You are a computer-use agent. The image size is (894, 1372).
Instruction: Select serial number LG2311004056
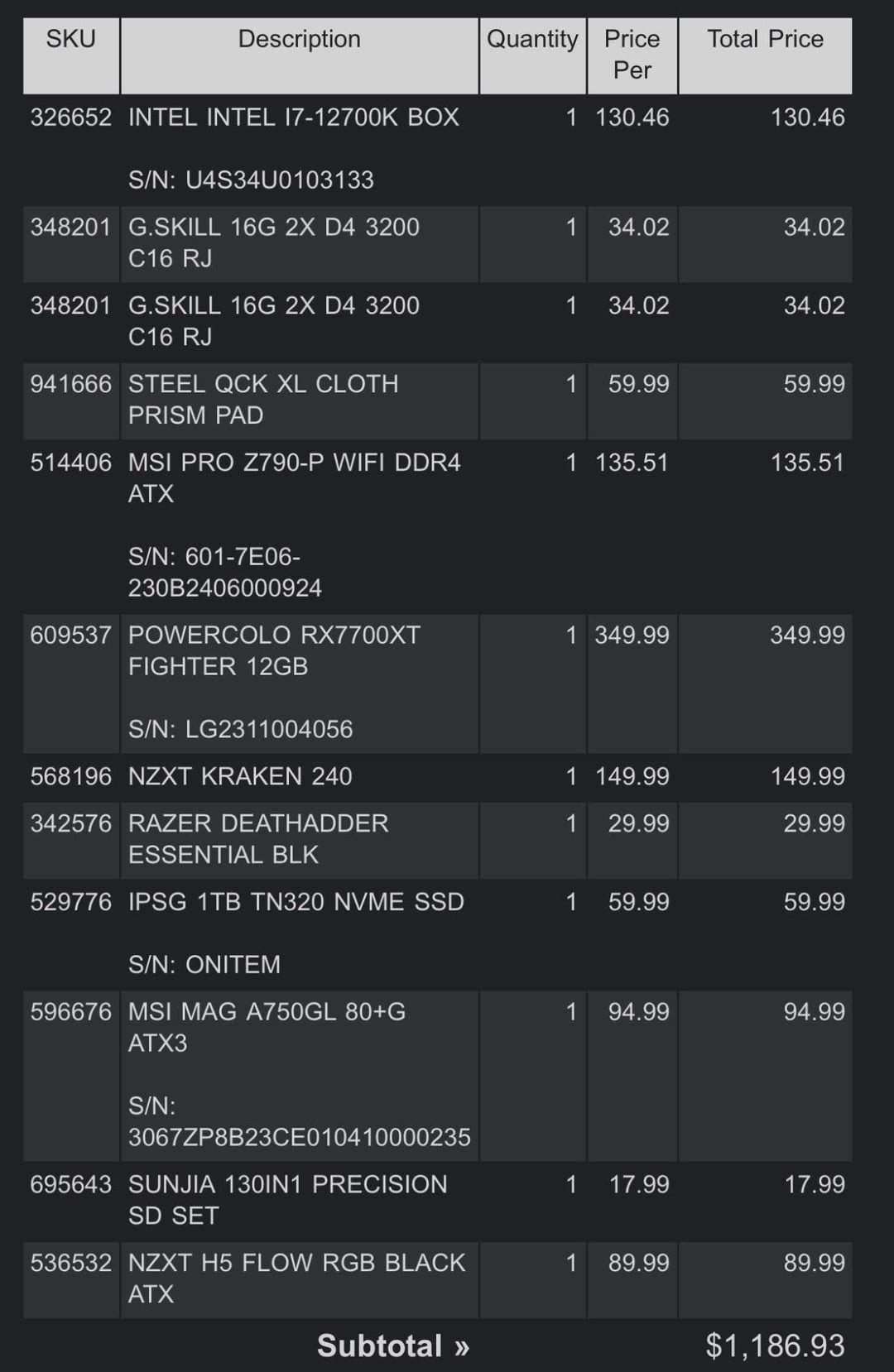point(240,729)
